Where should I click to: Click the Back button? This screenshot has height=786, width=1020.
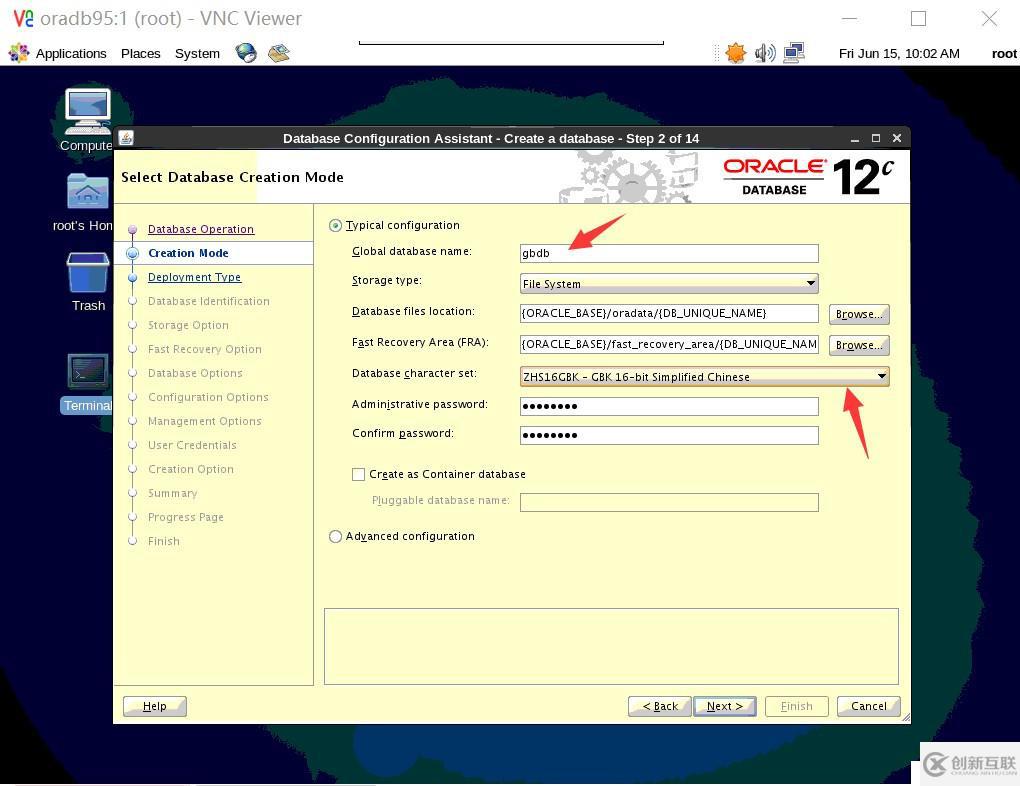point(660,707)
